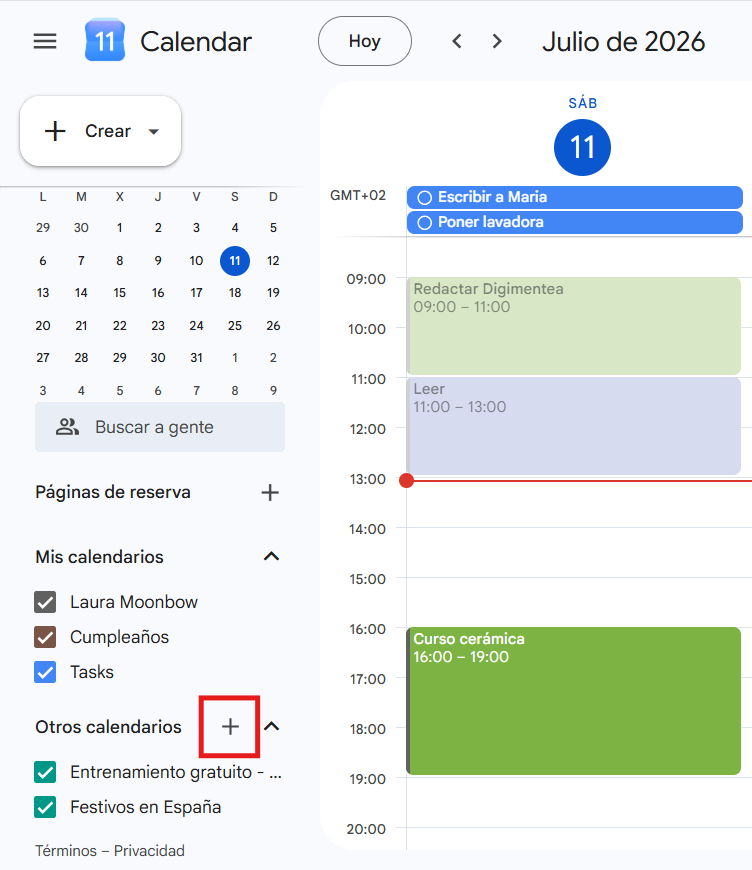Open the Redactar Digimentea event
The width and height of the screenshot is (752, 870).
[574, 326]
